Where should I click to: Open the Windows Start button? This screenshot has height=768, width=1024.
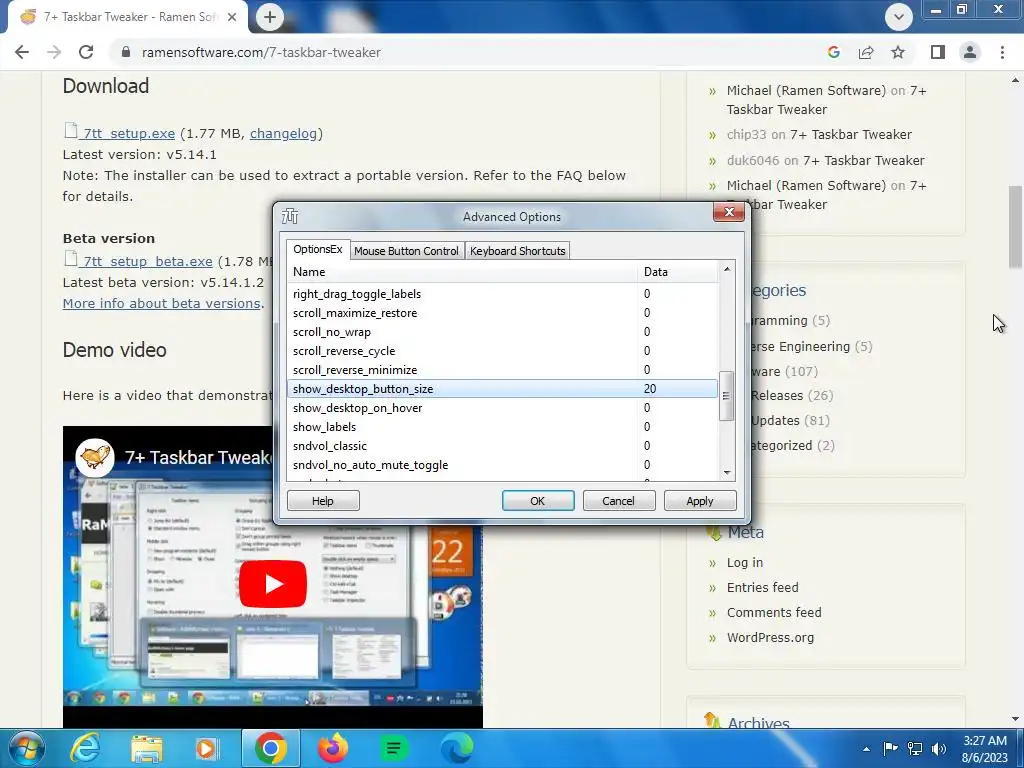click(x=25, y=748)
